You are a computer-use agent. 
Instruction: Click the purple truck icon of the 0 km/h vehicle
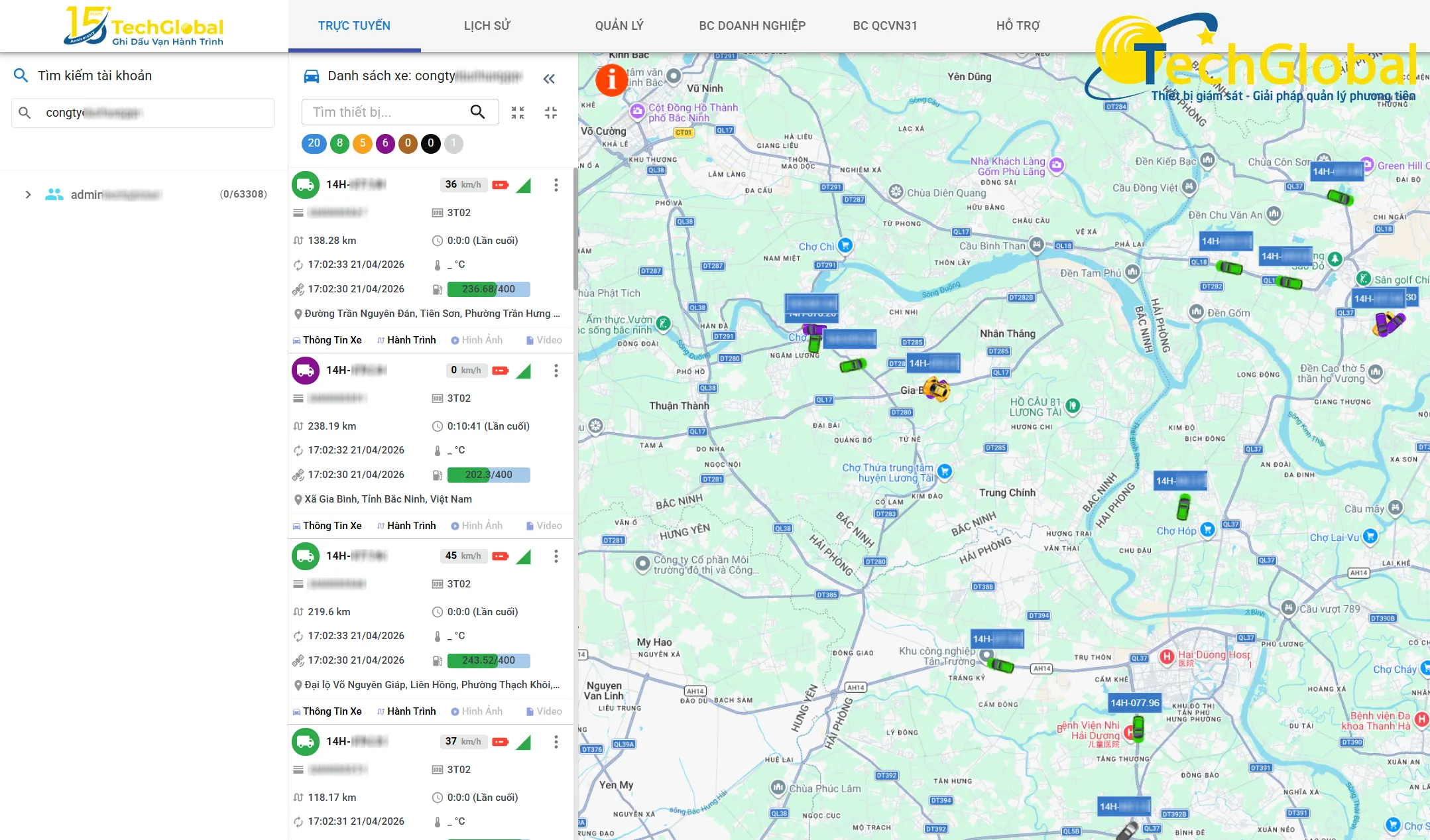click(x=306, y=371)
